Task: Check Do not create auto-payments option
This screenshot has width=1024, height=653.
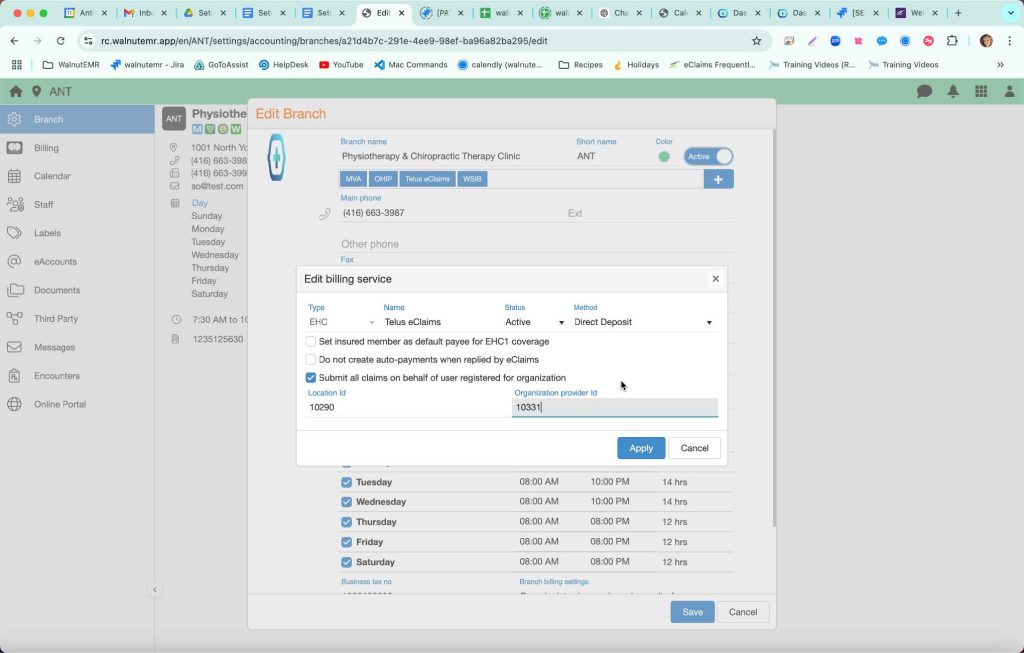Action: [311, 360]
